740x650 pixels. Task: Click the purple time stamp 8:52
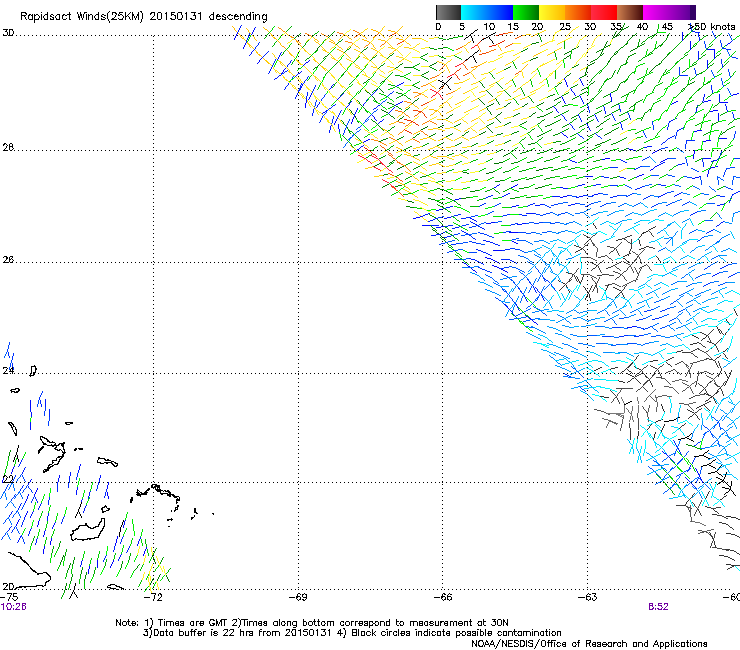pyautogui.click(x=658, y=607)
